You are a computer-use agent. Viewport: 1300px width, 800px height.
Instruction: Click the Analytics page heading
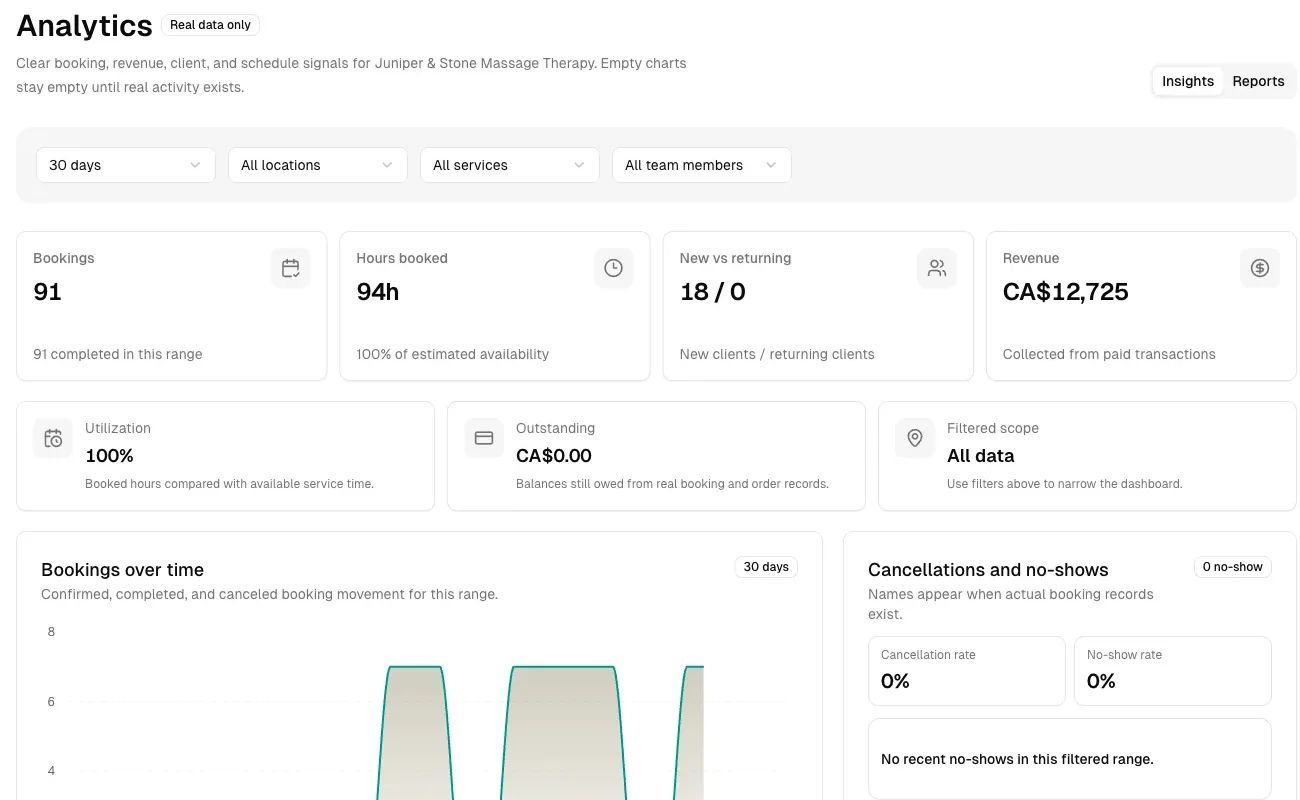click(x=85, y=25)
